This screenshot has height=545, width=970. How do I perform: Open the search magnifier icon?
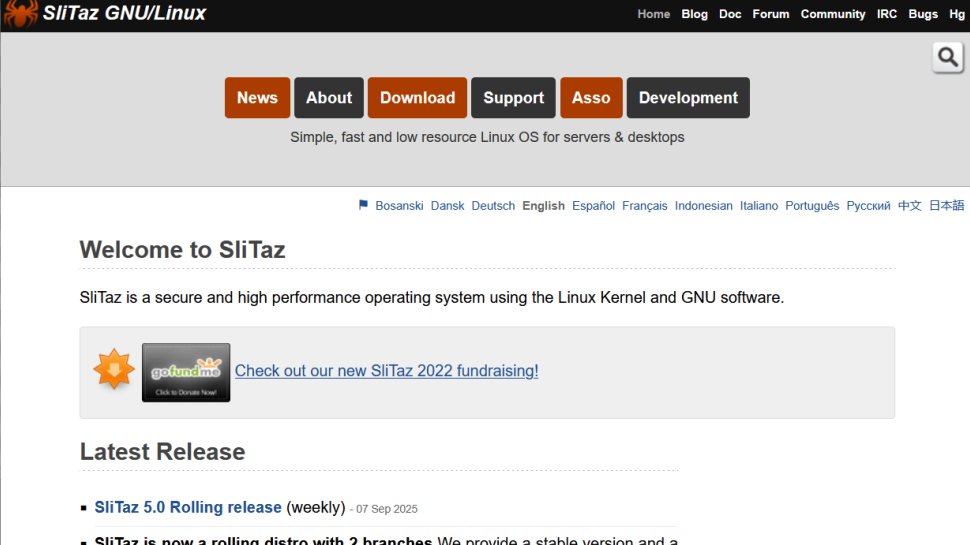pyautogui.click(x=948, y=58)
